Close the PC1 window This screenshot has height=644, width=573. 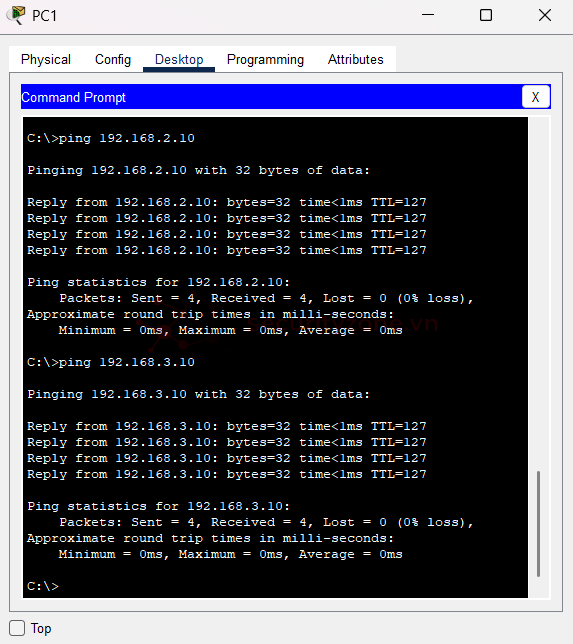(x=545, y=15)
